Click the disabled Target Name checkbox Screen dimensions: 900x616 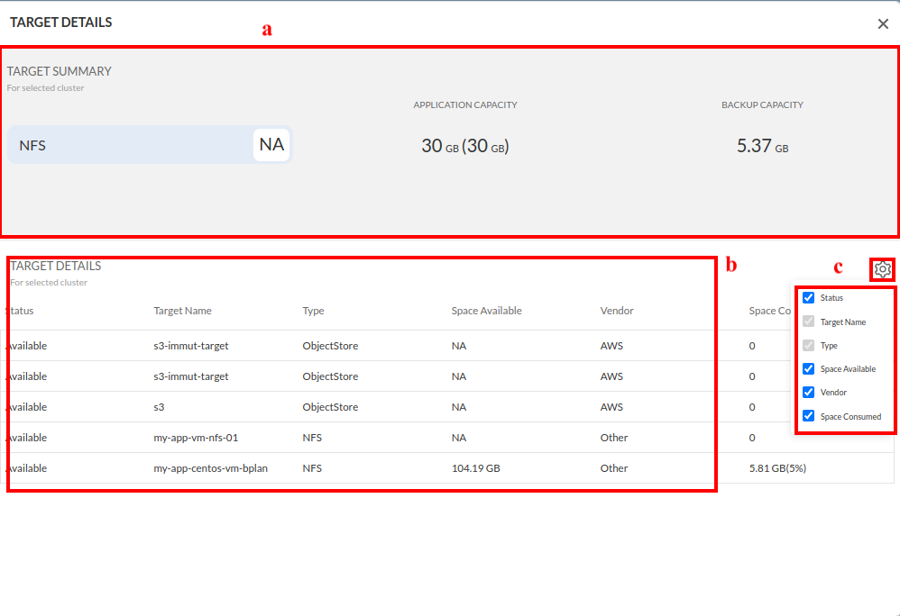(x=809, y=322)
